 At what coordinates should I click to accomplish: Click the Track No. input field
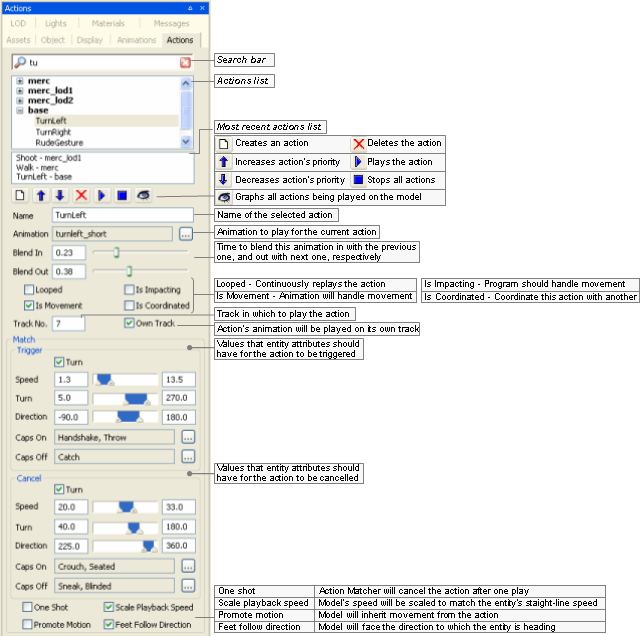[69, 324]
